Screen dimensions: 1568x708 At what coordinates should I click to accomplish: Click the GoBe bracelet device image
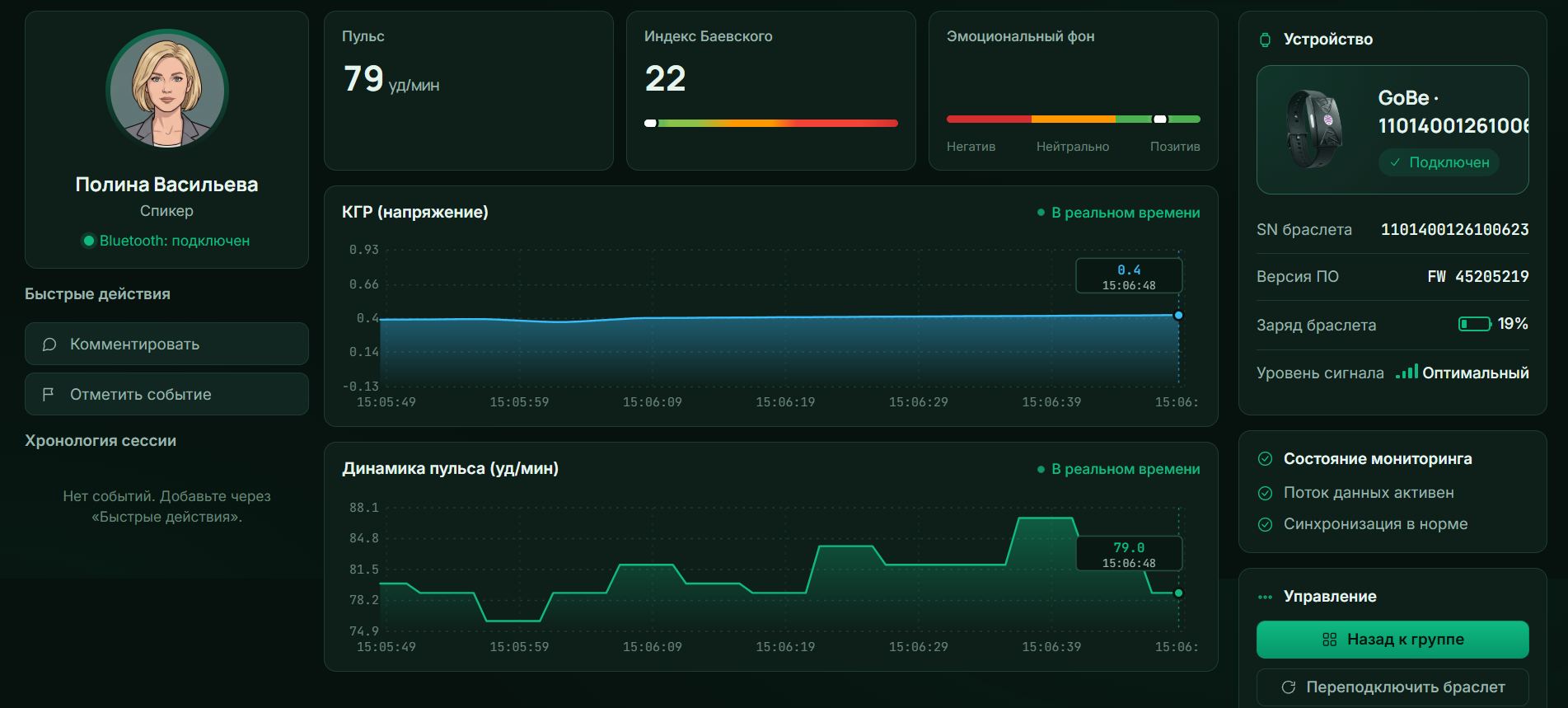pyautogui.click(x=1314, y=129)
